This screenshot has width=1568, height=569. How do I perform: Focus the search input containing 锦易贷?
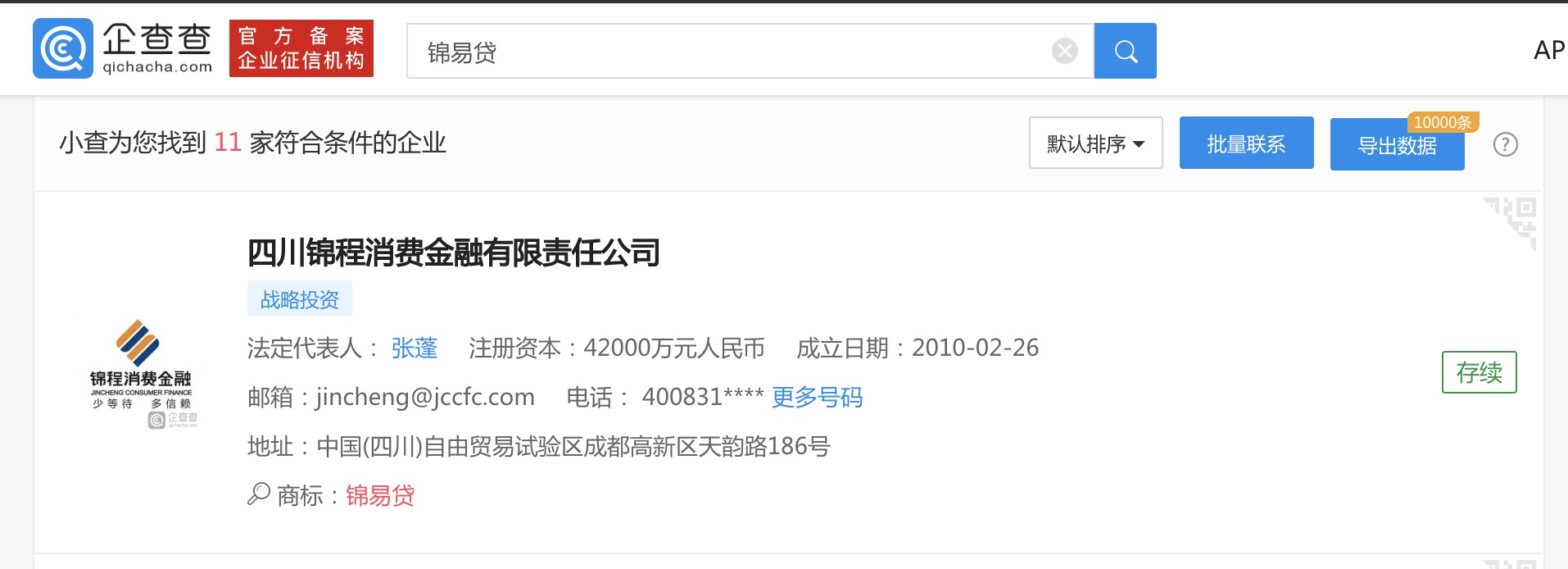729,52
